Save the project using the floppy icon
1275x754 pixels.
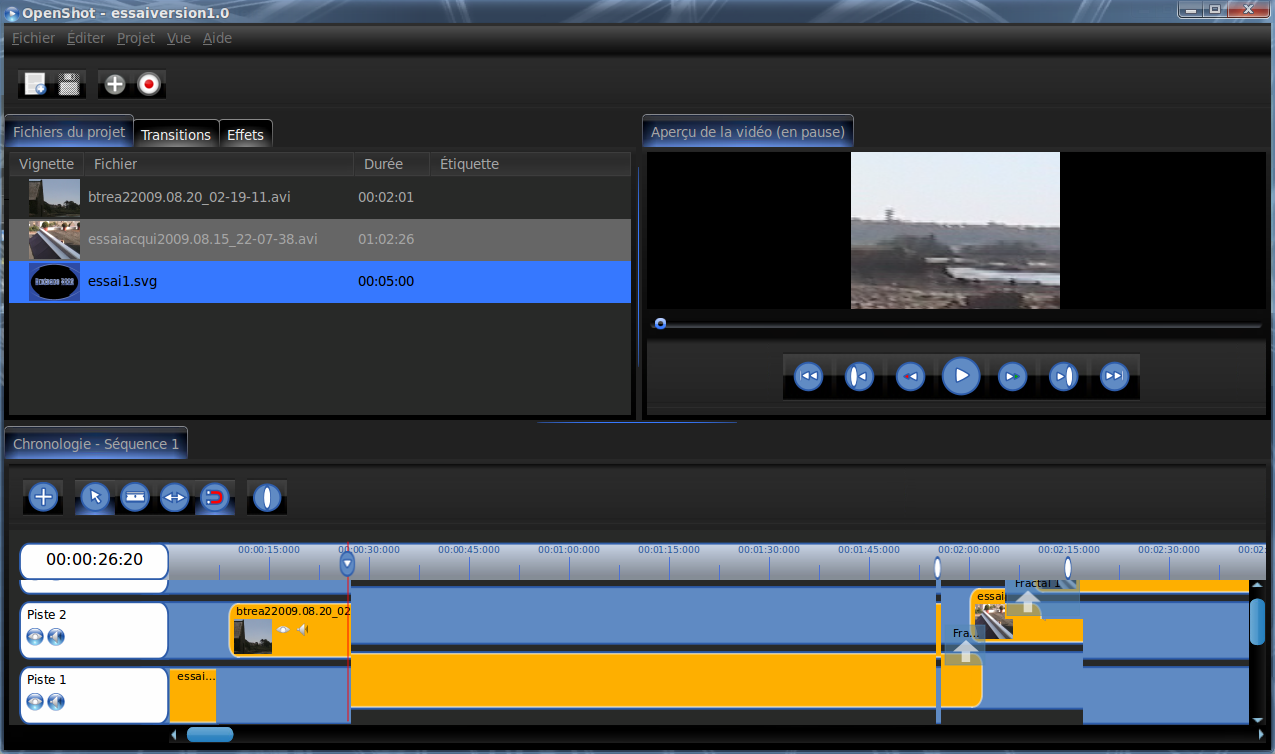[69, 84]
